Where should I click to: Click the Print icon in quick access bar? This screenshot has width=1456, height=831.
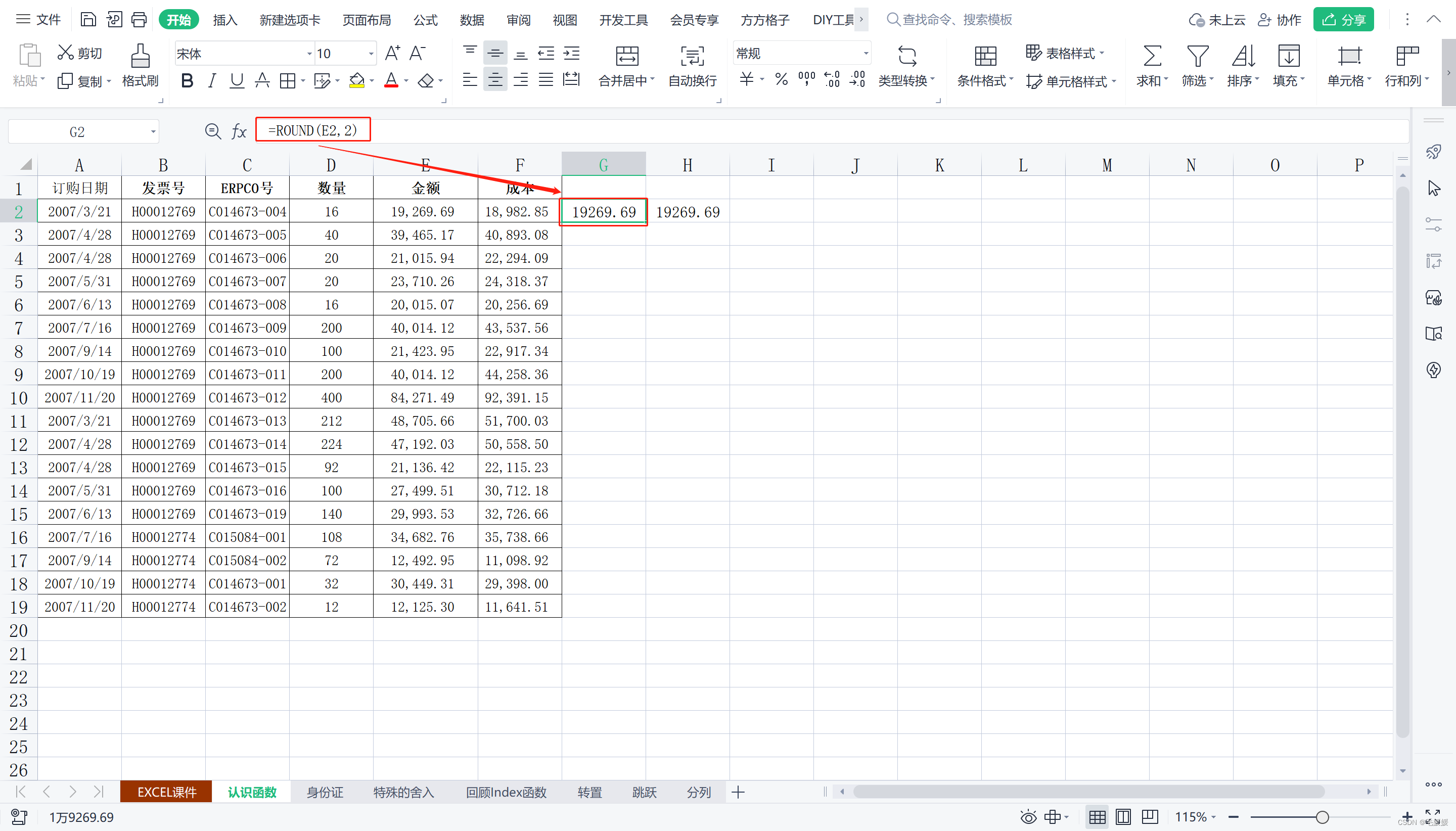[x=139, y=19]
